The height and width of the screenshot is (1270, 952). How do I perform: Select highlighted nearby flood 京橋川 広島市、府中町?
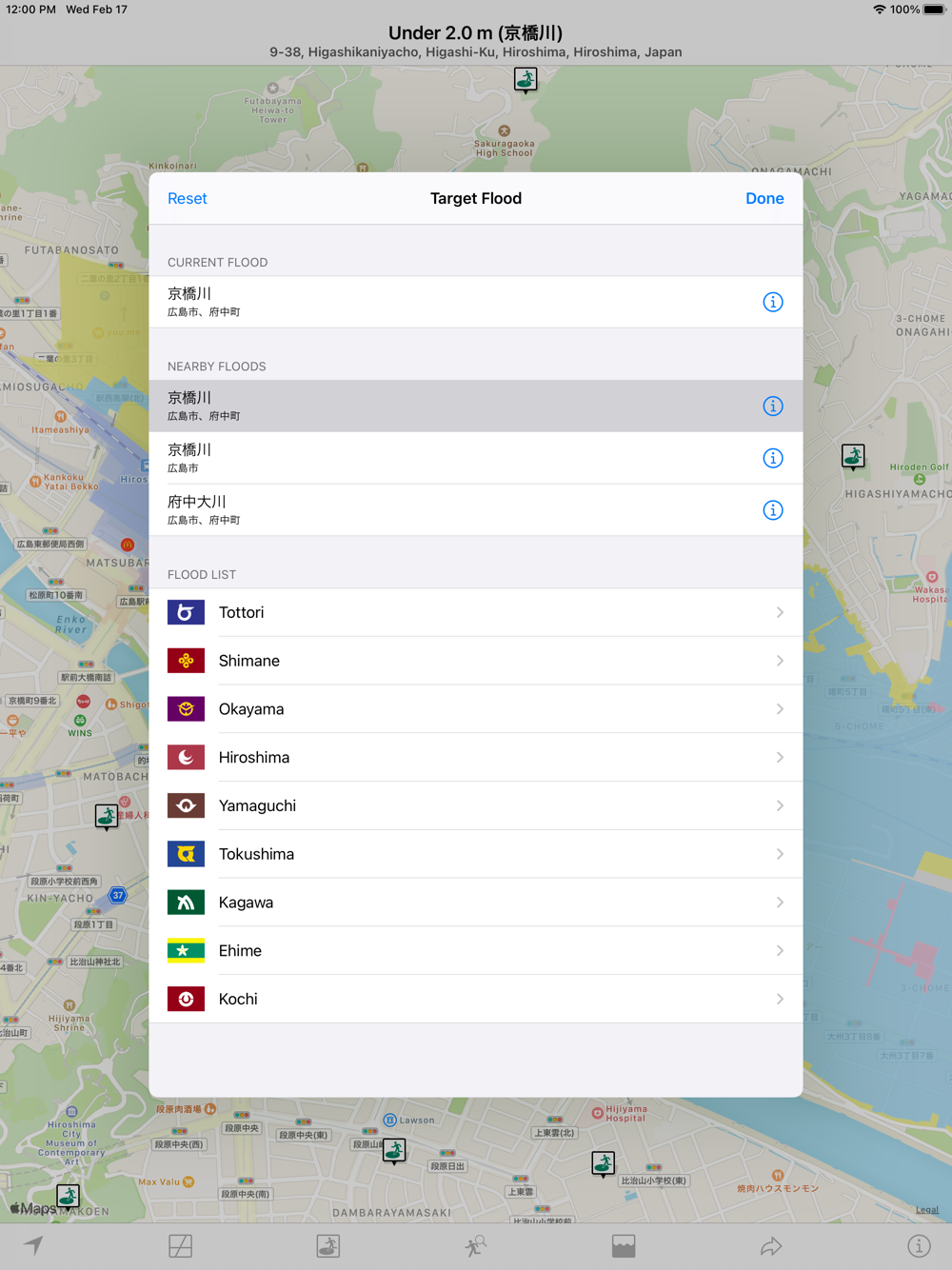coord(476,406)
